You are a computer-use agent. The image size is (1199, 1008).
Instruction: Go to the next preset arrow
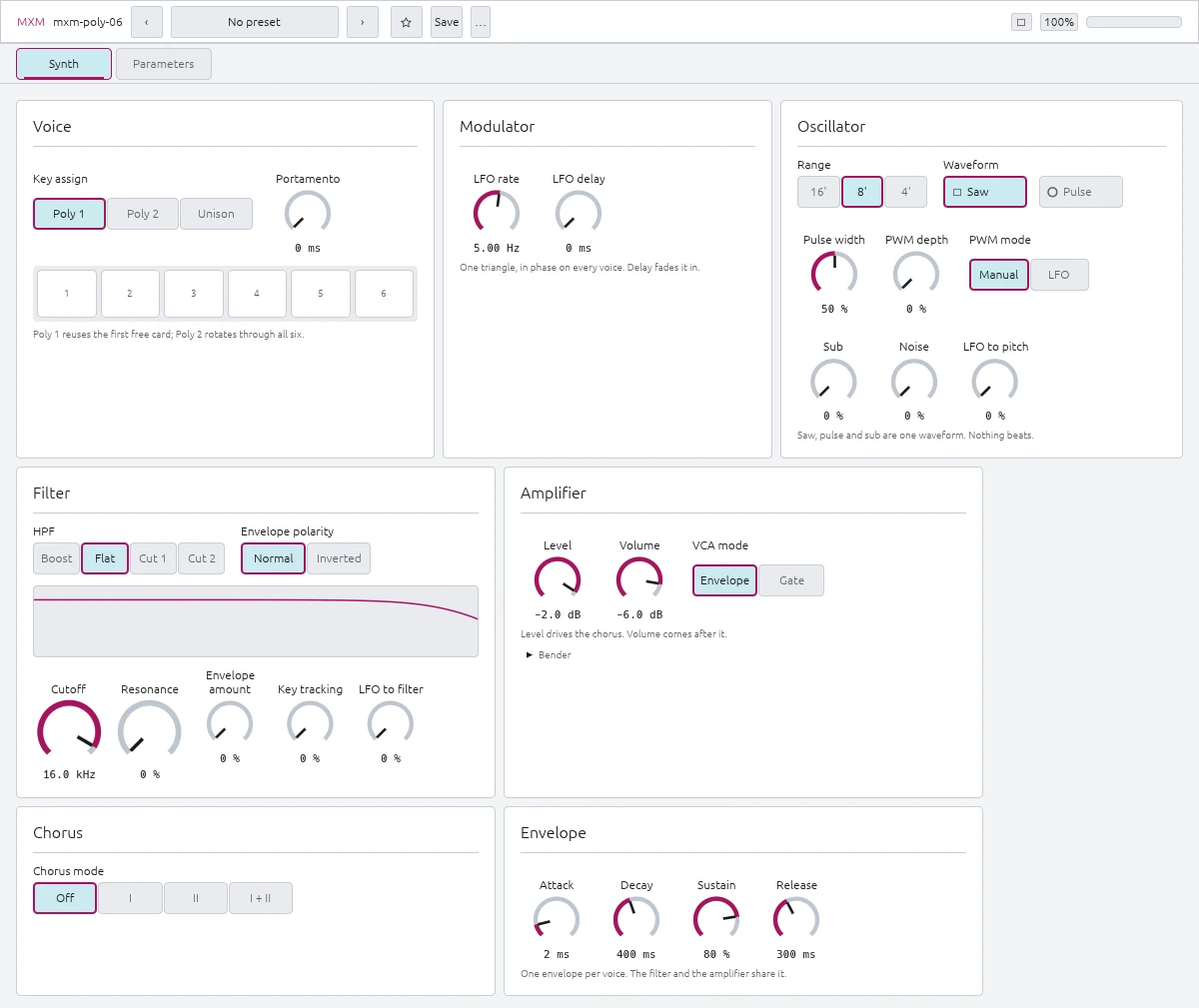(363, 22)
